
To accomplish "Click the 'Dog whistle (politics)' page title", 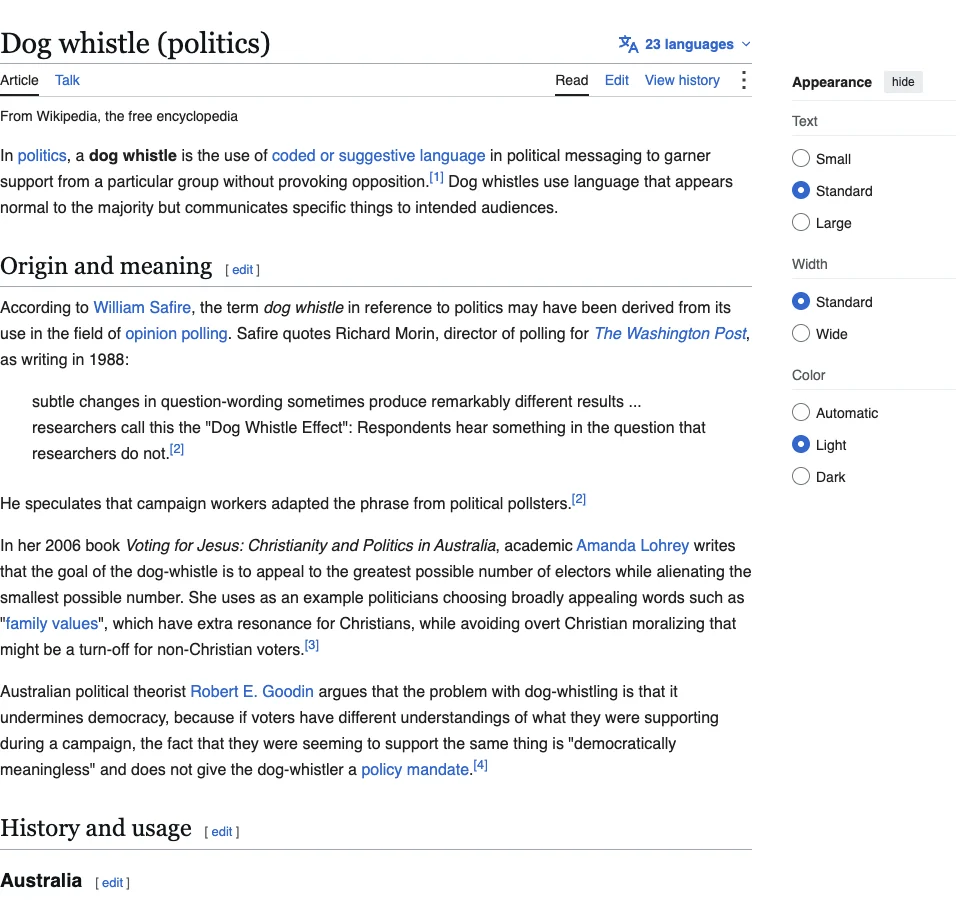I will [135, 43].
